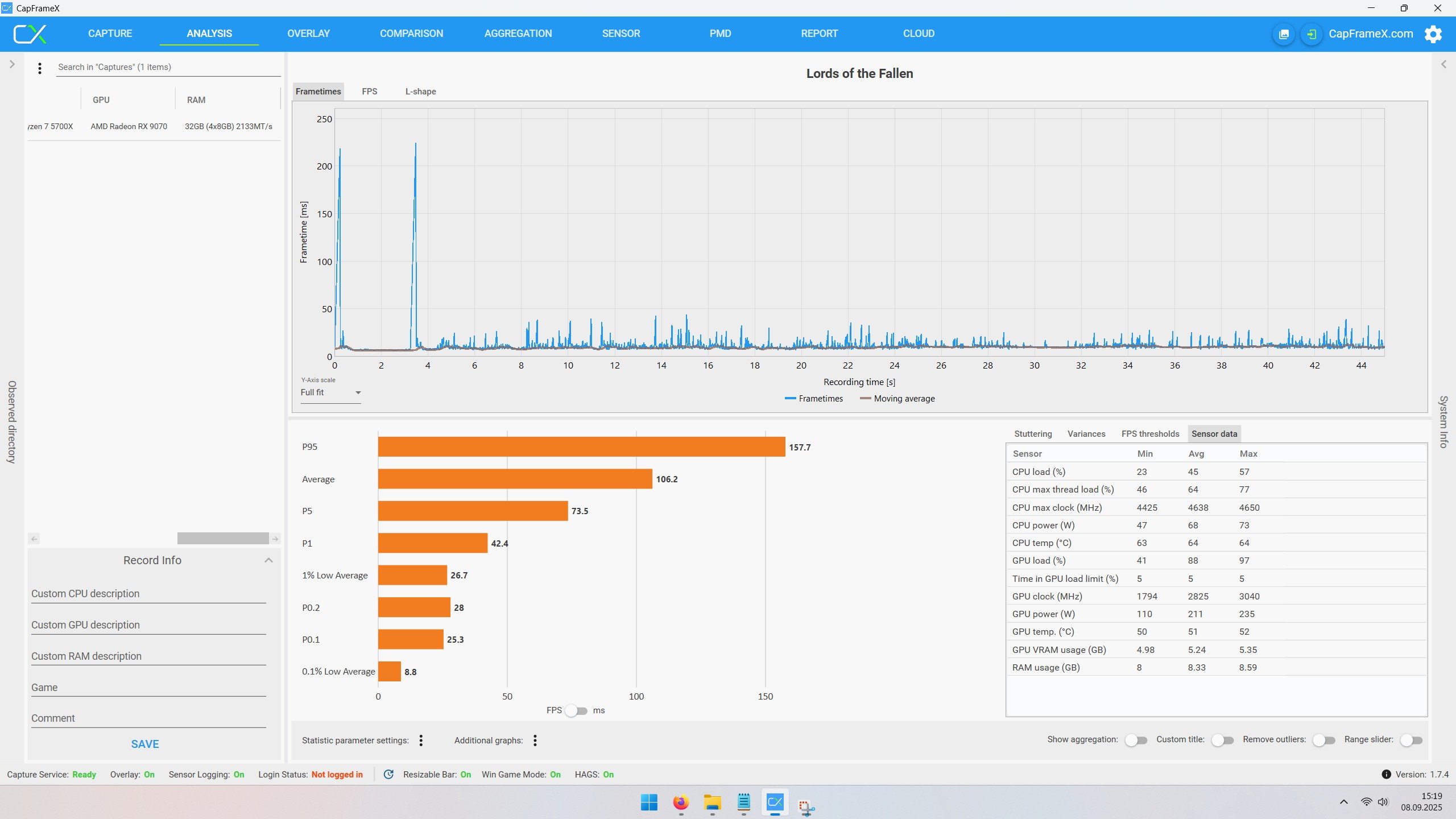
Task: Click the login arrow icon in header
Action: [x=1311, y=34]
